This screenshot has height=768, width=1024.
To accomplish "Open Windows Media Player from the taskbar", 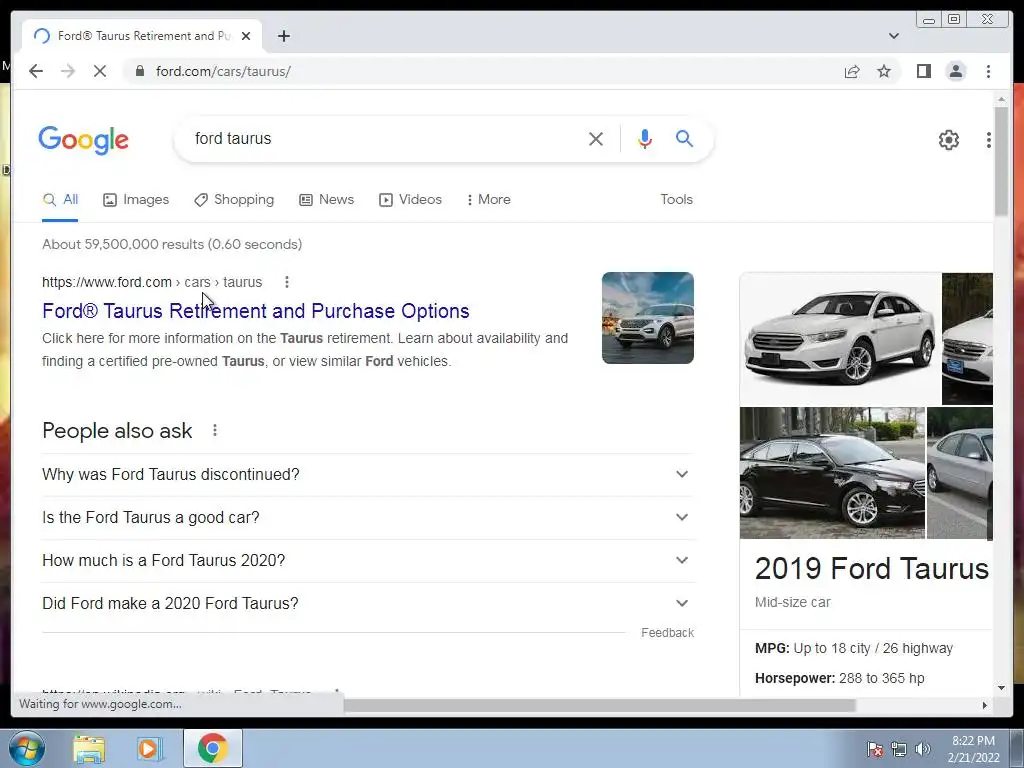I will [148, 749].
